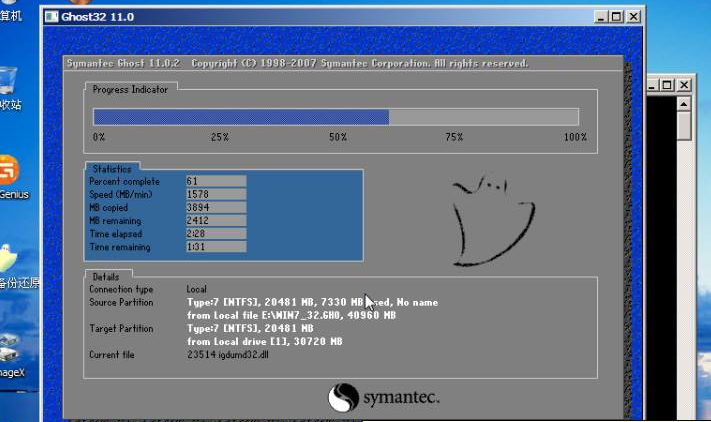Click the 50% progress marker label

point(338,137)
